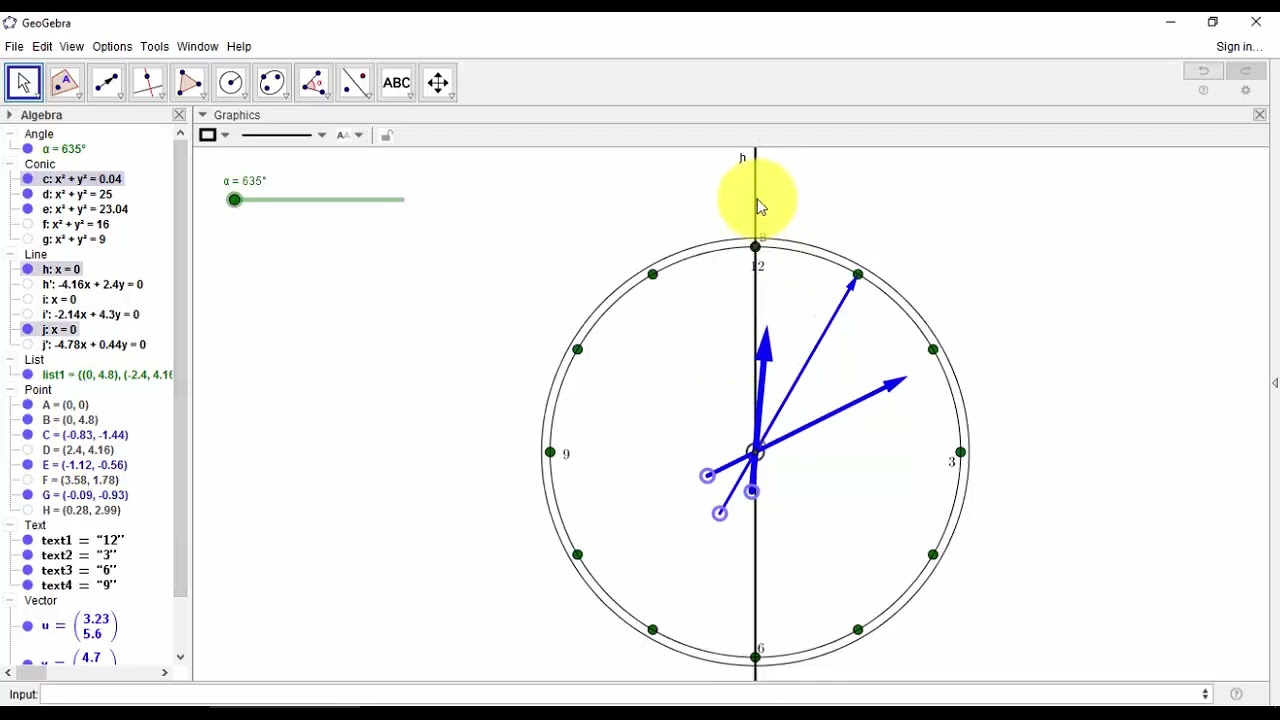Open Input bar history dropdown
Screen dimensions: 1280x720
pyautogui.click(x=1205, y=694)
